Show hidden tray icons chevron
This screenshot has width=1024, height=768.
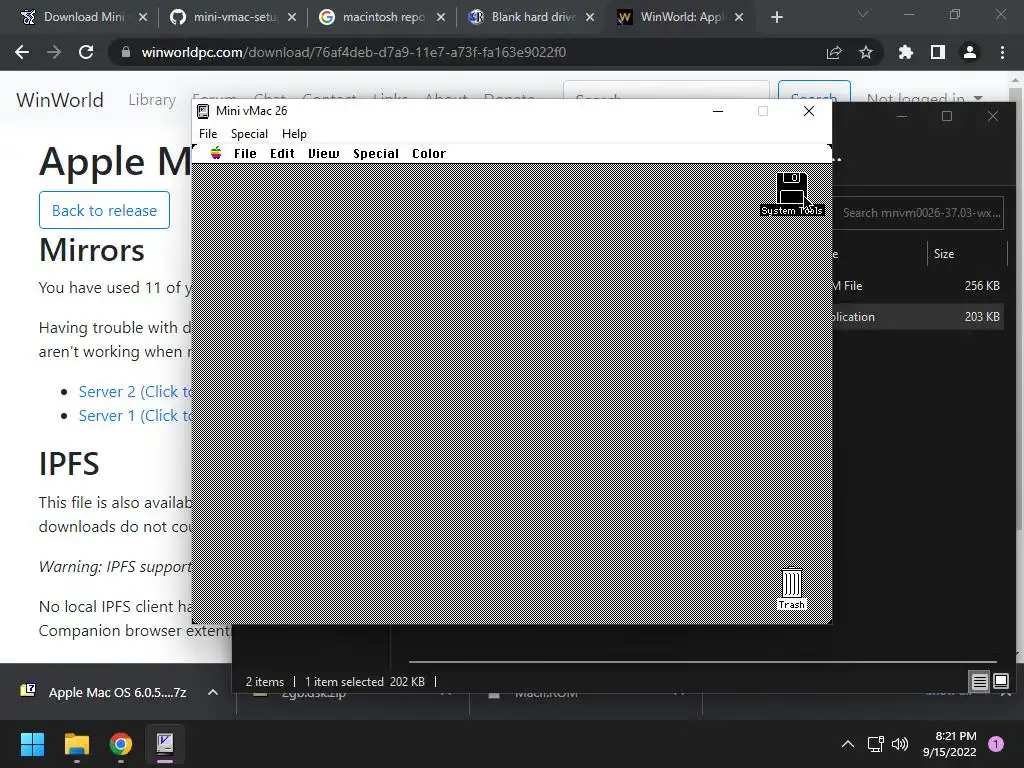click(x=848, y=744)
